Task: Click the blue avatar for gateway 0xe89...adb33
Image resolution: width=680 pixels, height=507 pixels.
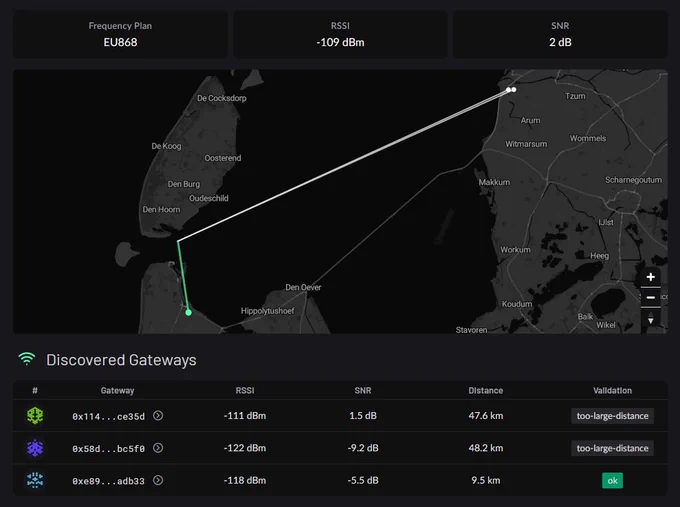Action: point(35,480)
